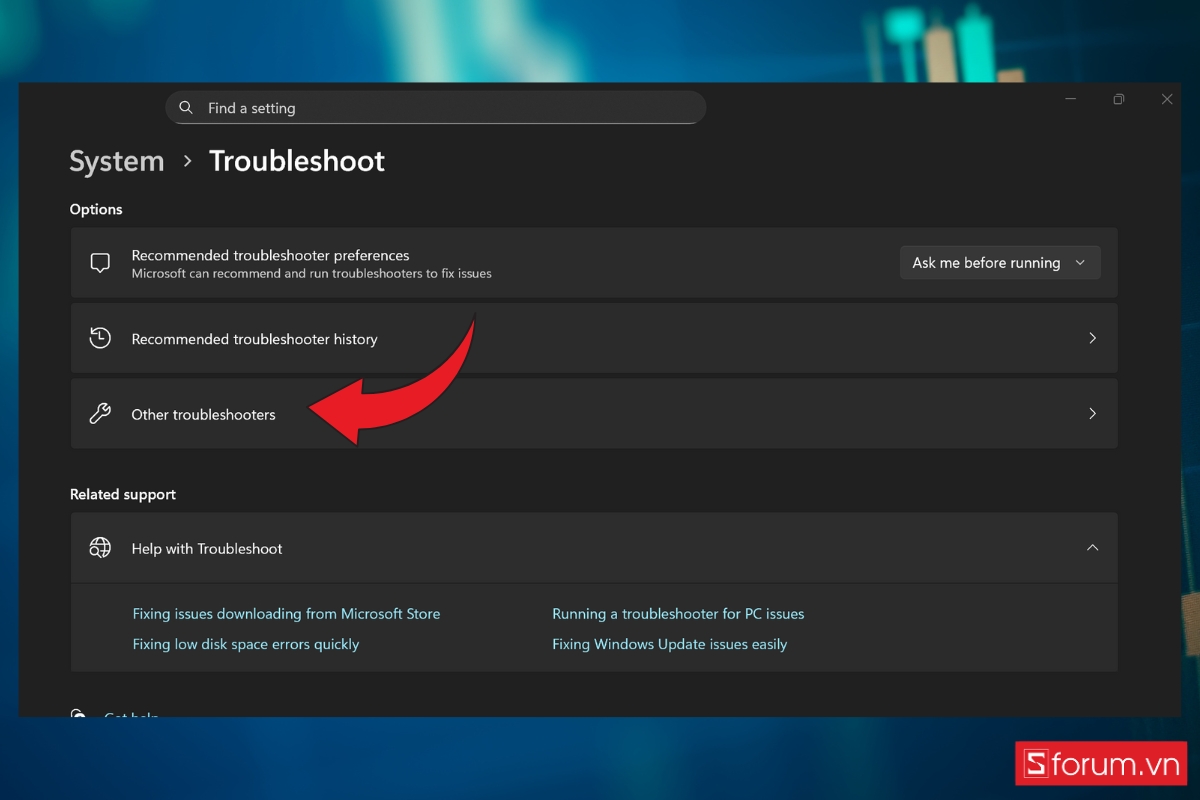This screenshot has width=1200, height=800.
Task: Click the history clock icon beside Recommended troubleshooter history
Action: (99, 338)
